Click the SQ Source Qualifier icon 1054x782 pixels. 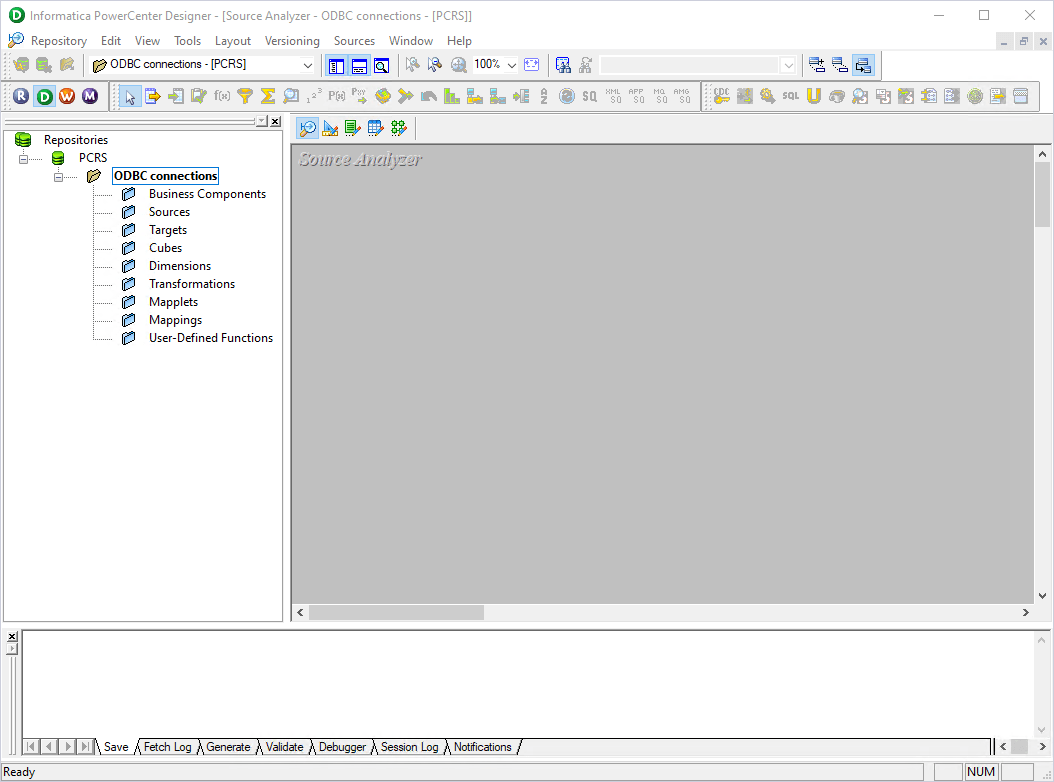tap(590, 96)
